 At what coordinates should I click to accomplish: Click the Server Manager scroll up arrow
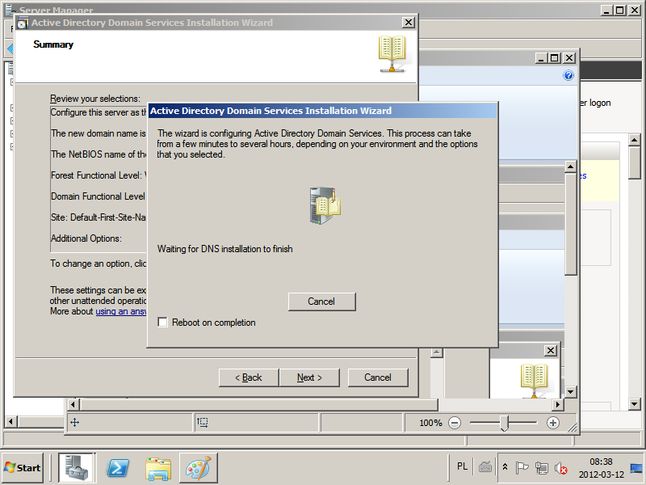[x=634, y=141]
